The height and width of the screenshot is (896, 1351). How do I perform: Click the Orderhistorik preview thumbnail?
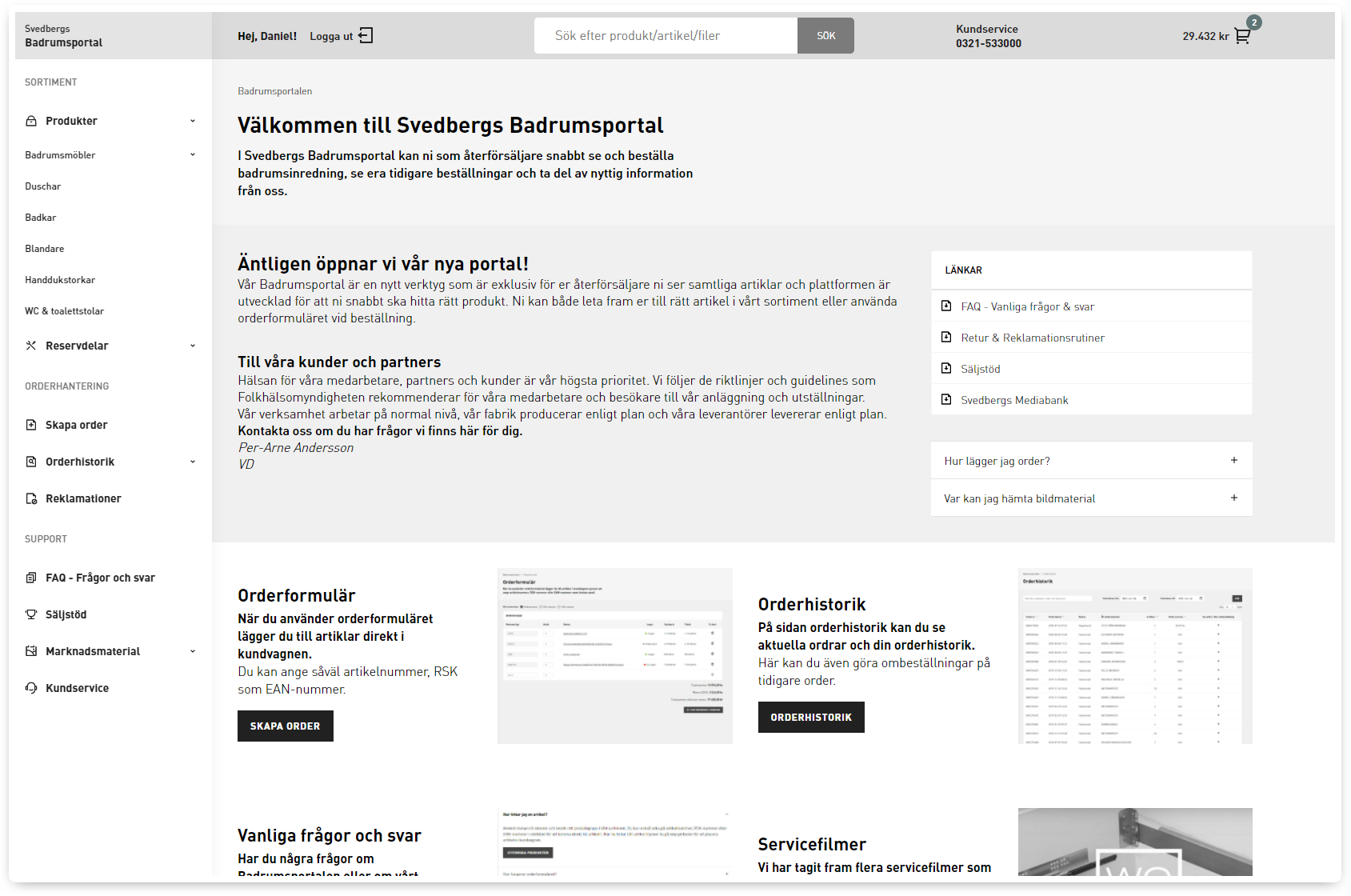[1135, 656]
